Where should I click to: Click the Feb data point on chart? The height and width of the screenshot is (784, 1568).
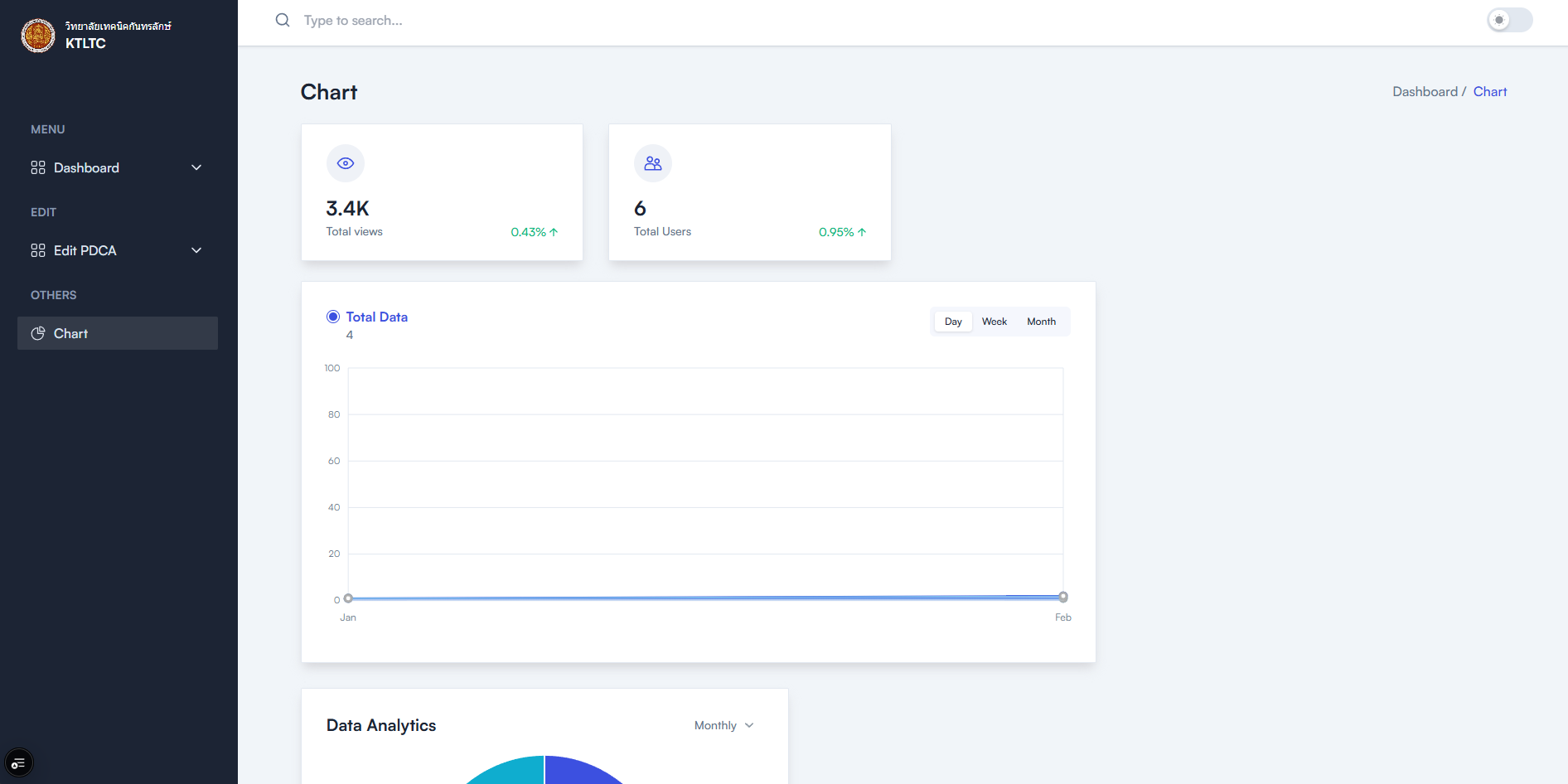[x=1063, y=597]
